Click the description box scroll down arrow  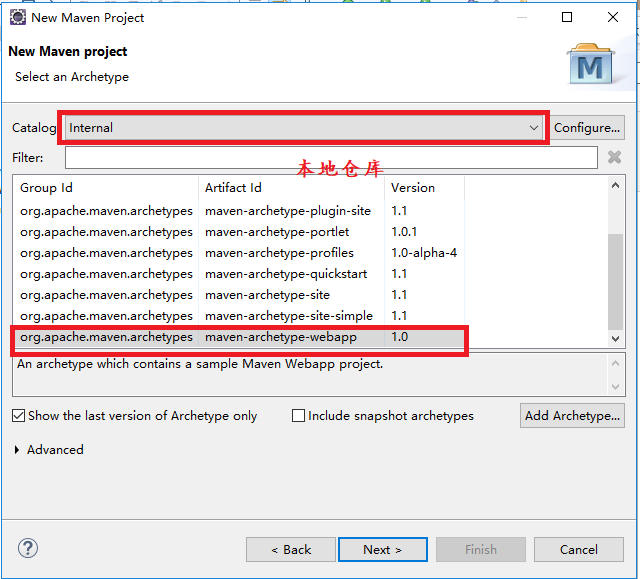click(x=616, y=386)
